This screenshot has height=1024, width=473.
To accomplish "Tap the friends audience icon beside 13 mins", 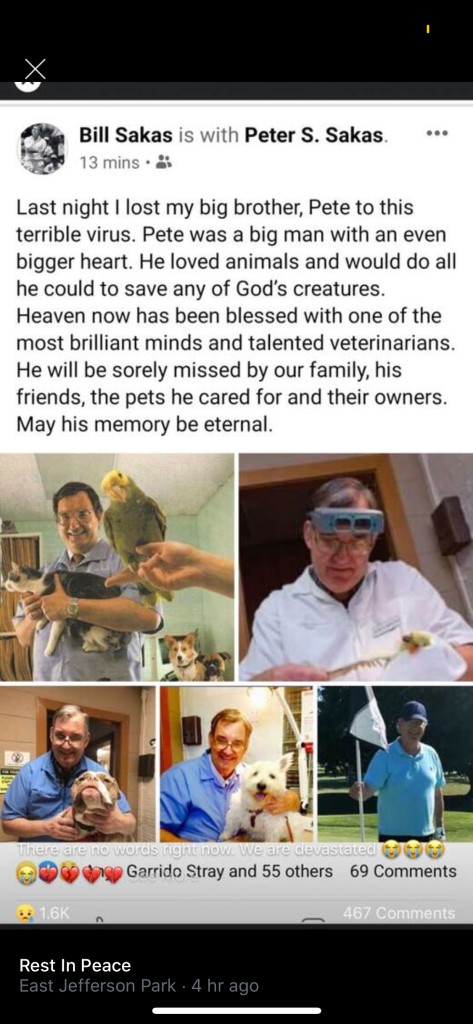I will [165, 162].
